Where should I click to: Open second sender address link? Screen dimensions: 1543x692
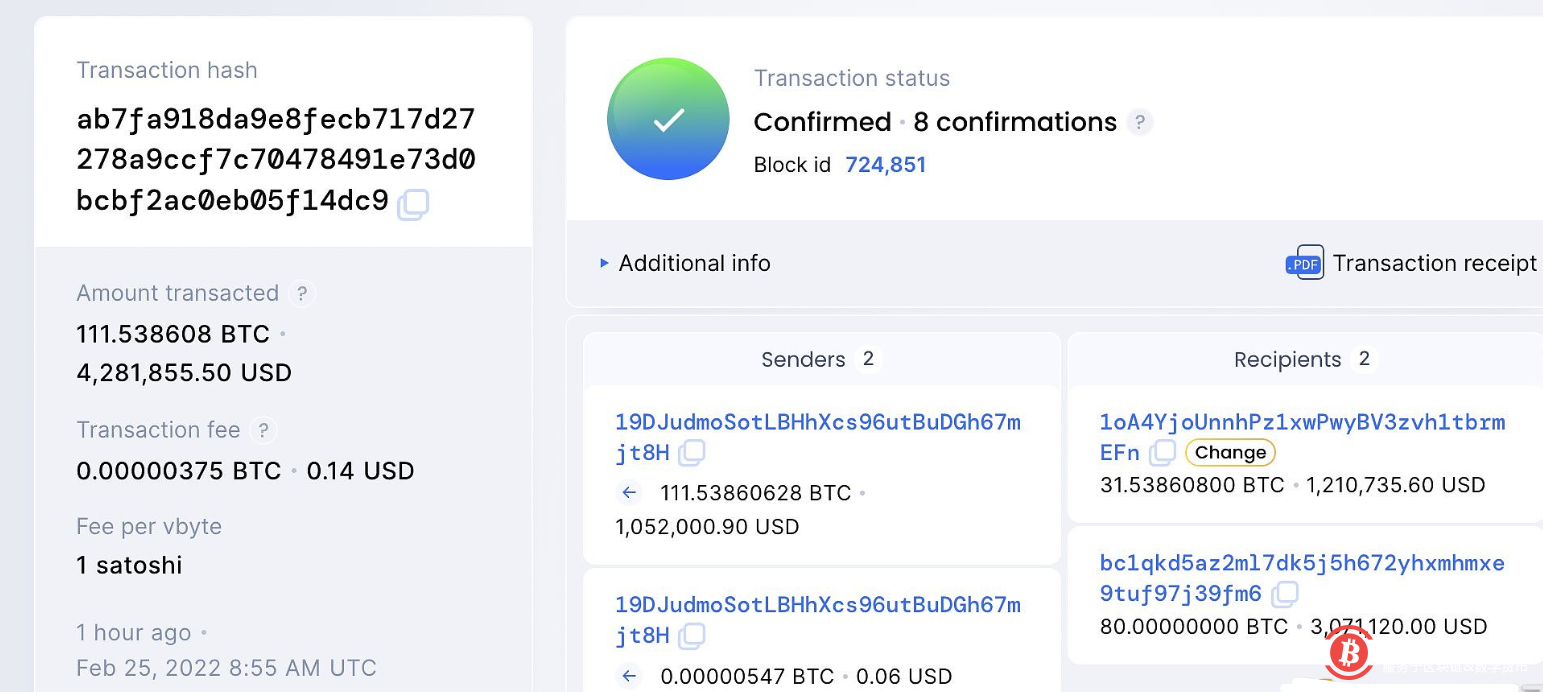(x=817, y=606)
